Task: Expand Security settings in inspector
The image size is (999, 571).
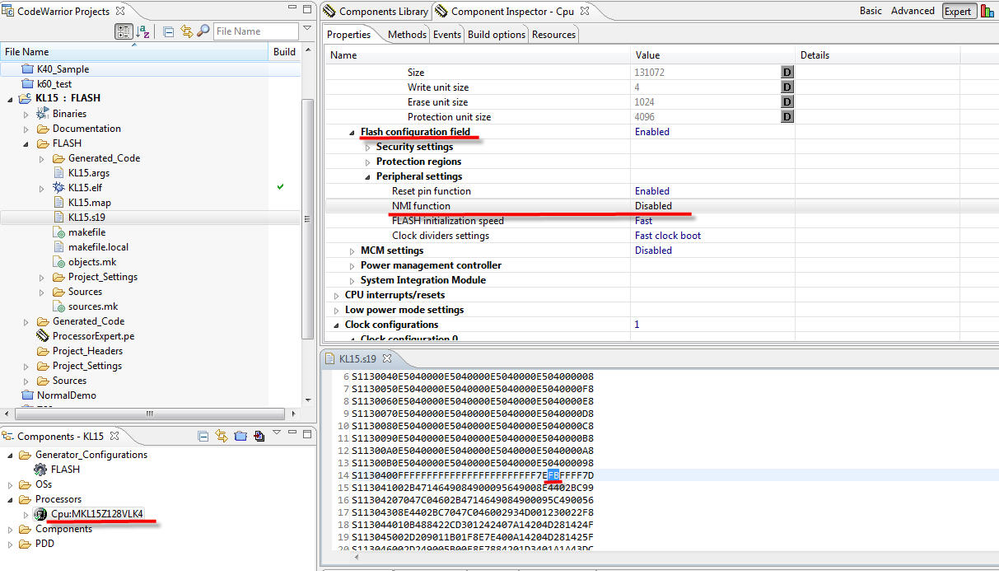Action: [368, 147]
